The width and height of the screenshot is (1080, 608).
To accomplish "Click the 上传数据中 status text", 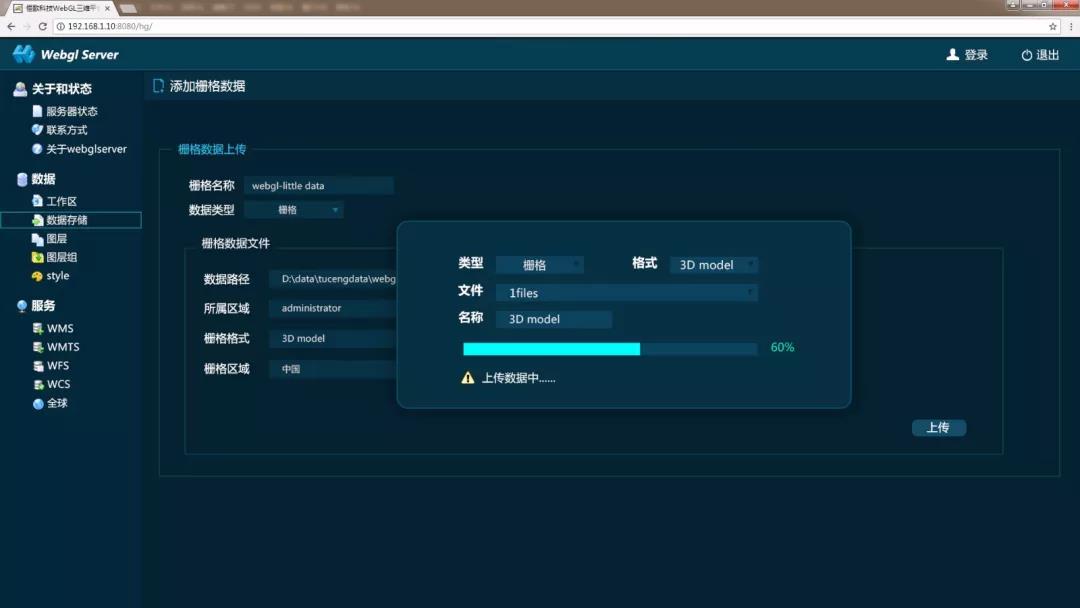I will coord(519,378).
